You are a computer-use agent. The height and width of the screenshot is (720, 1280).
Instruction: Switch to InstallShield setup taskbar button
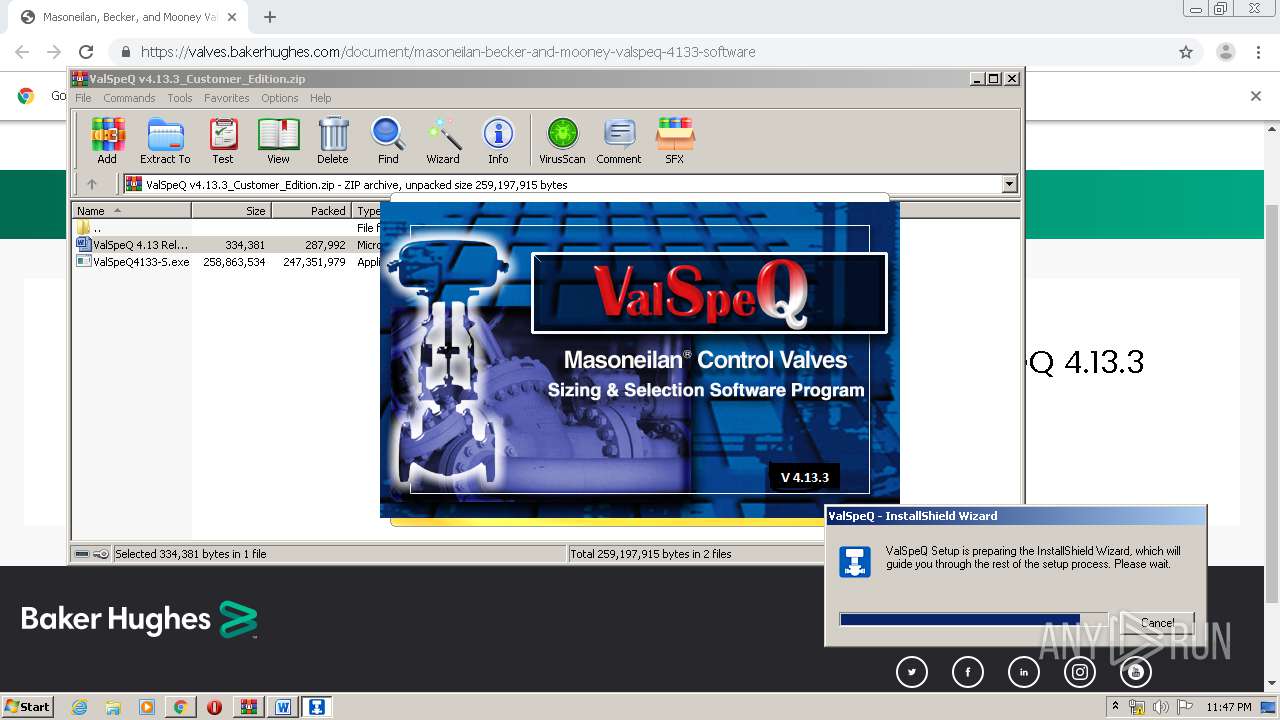pyautogui.click(x=317, y=707)
